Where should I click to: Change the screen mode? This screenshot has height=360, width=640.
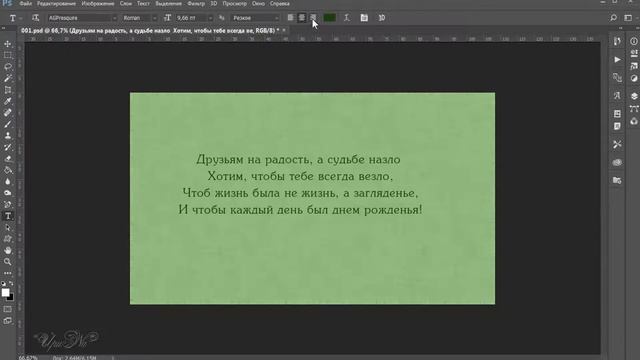point(8,321)
